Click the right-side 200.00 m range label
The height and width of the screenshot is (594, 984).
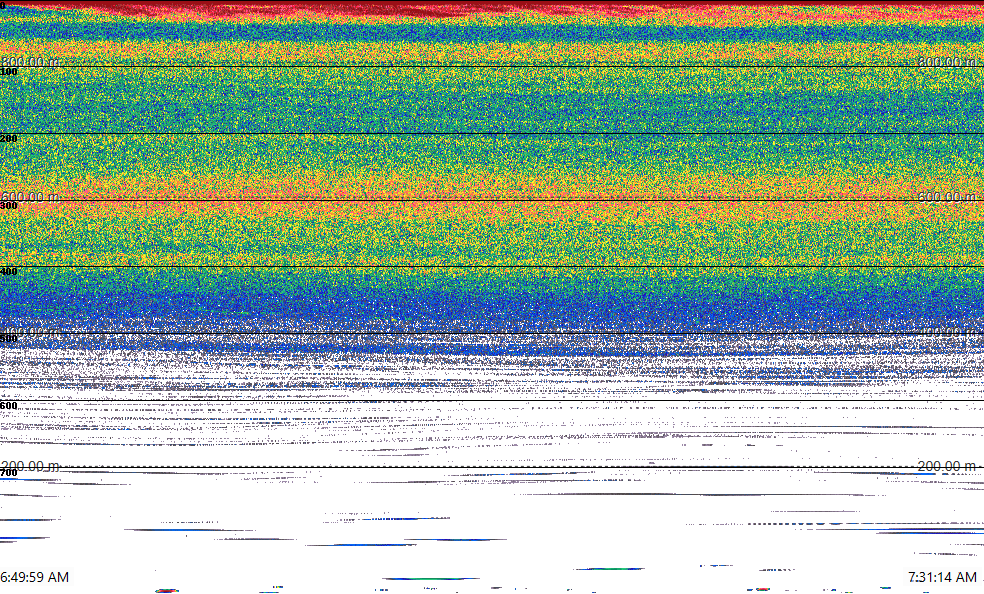tap(947, 466)
